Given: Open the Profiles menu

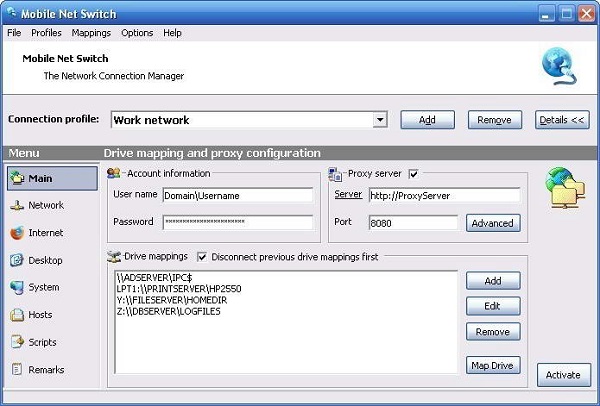Looking at the screenshot, I should tap(46, 33).
